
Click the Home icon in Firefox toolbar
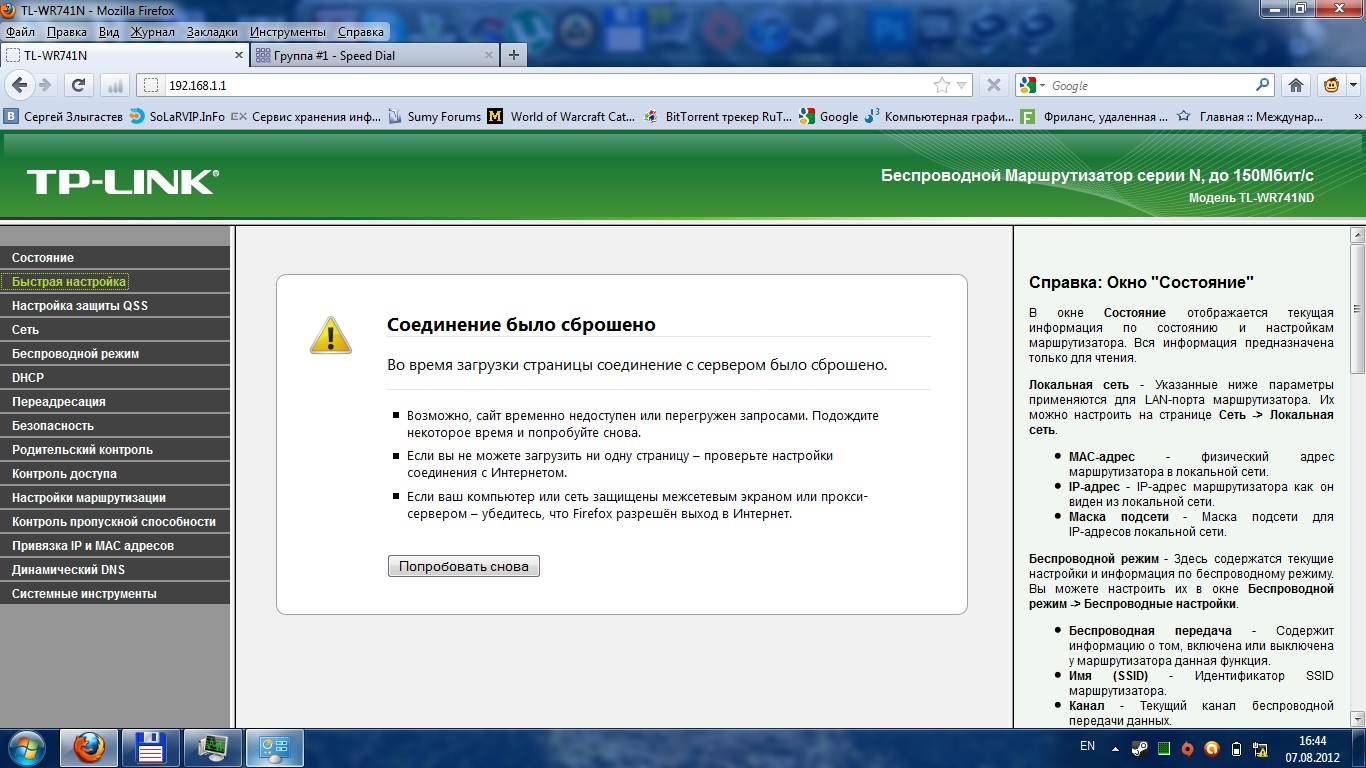click(x=1296, y=85)
